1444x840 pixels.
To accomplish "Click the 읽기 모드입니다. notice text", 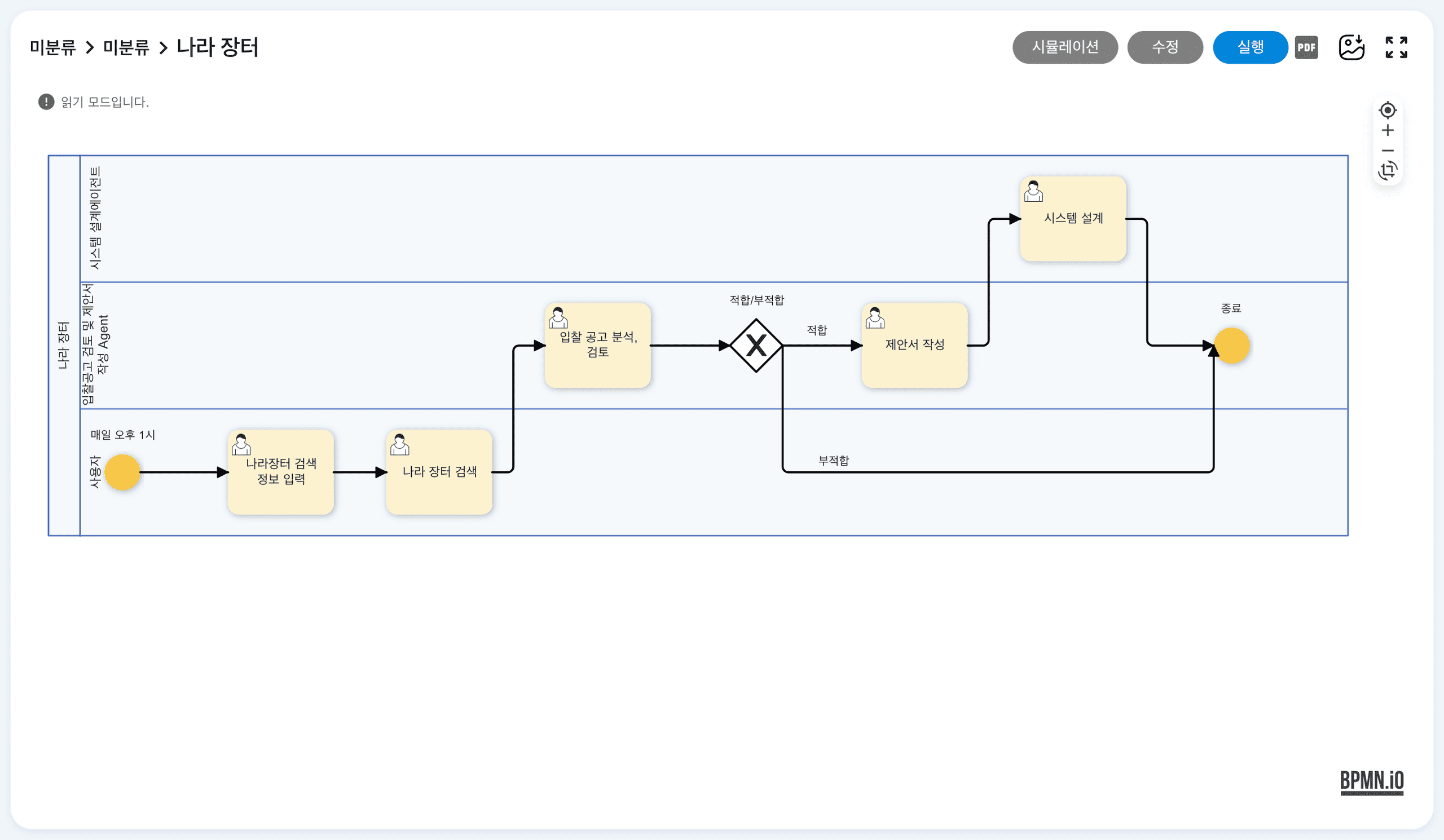I will 105,102.
